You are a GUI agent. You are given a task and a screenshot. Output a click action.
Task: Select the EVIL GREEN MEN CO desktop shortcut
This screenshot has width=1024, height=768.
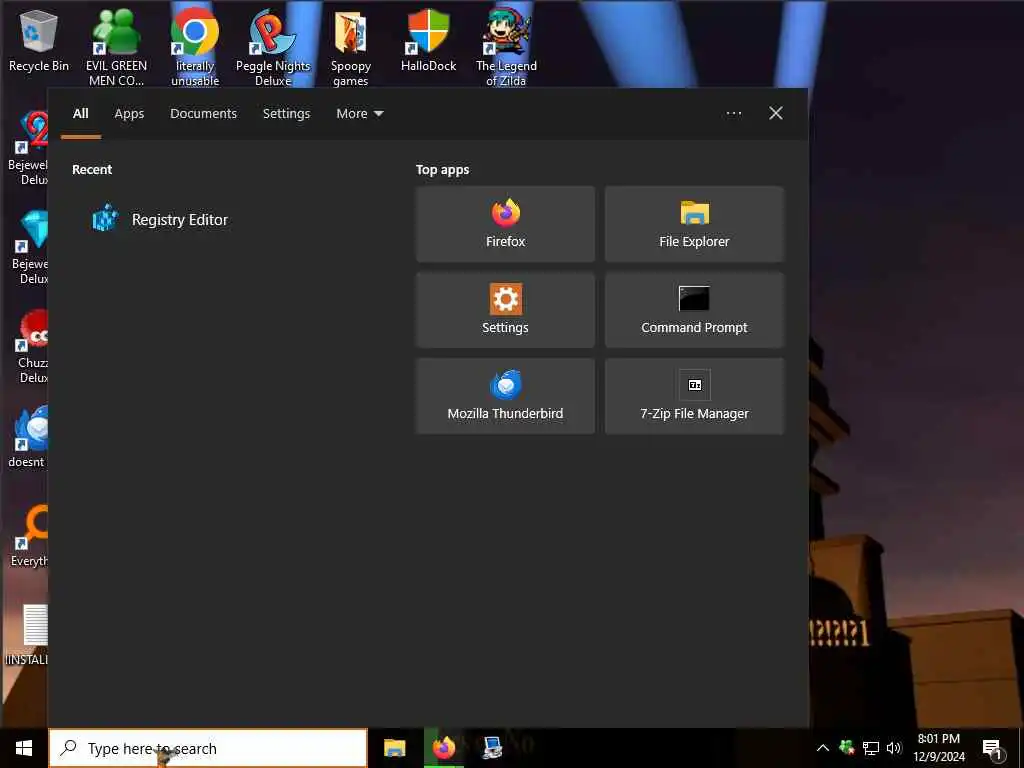click(116, 47)
